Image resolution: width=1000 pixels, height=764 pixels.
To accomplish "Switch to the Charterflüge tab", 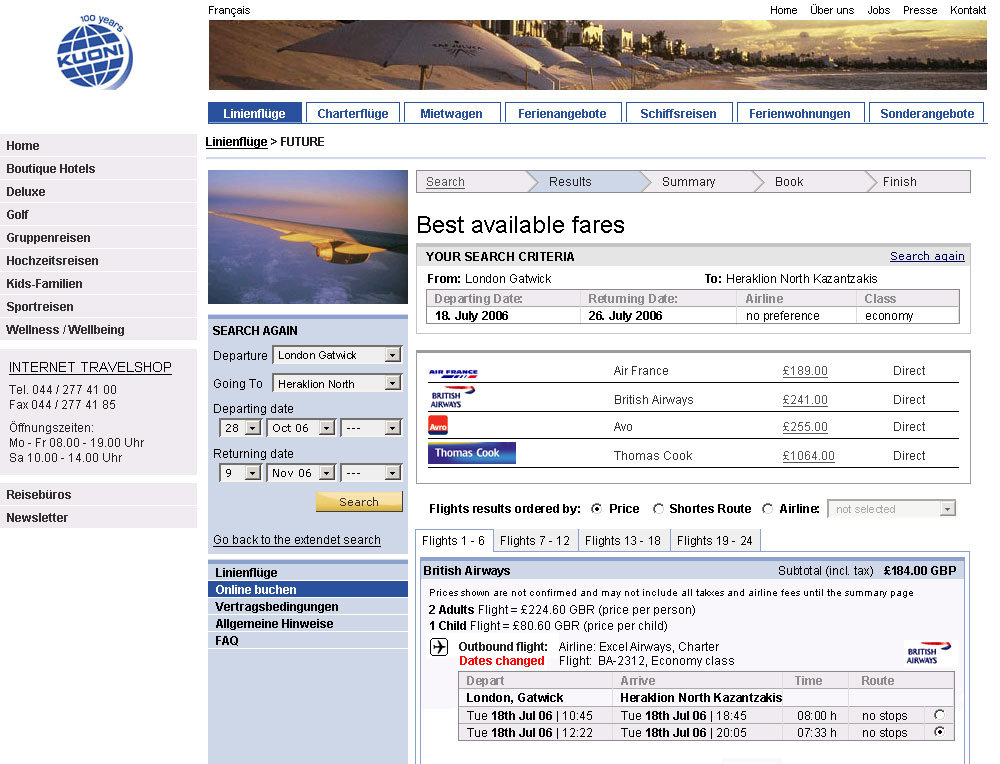I will click(x=353, y=113).
